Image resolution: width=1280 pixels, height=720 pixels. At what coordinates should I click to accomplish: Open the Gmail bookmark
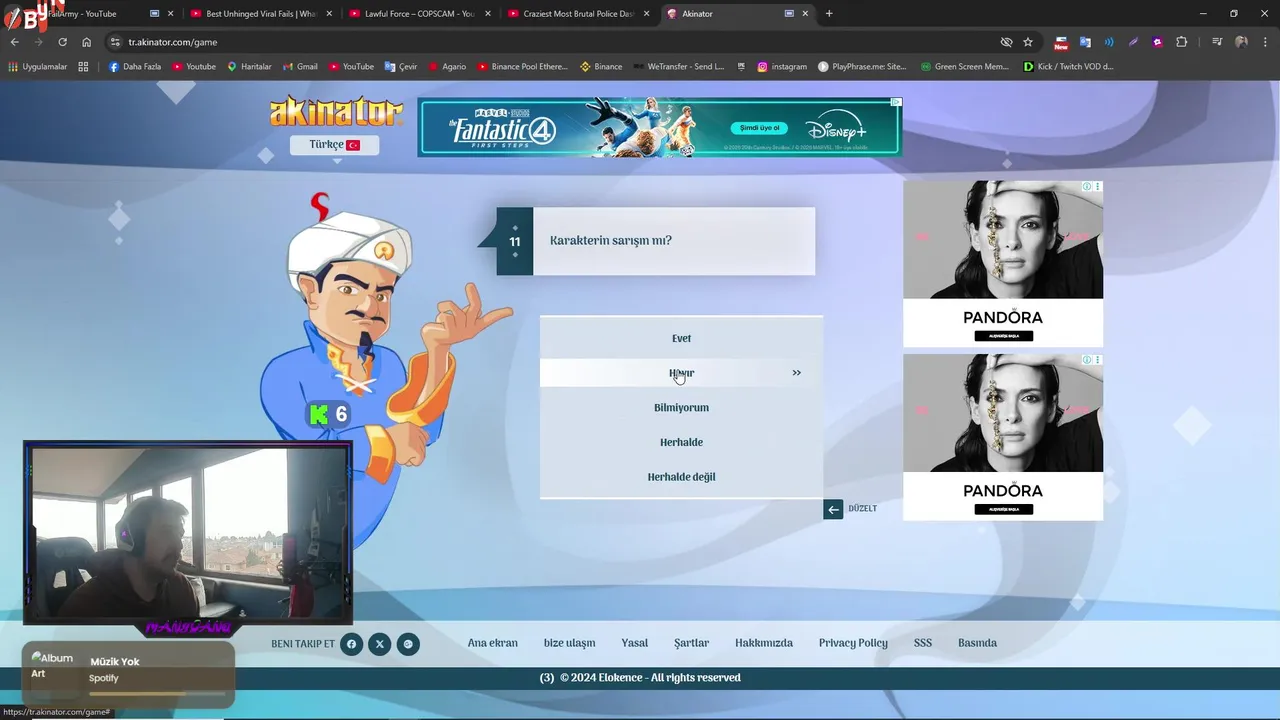point(300,67)
